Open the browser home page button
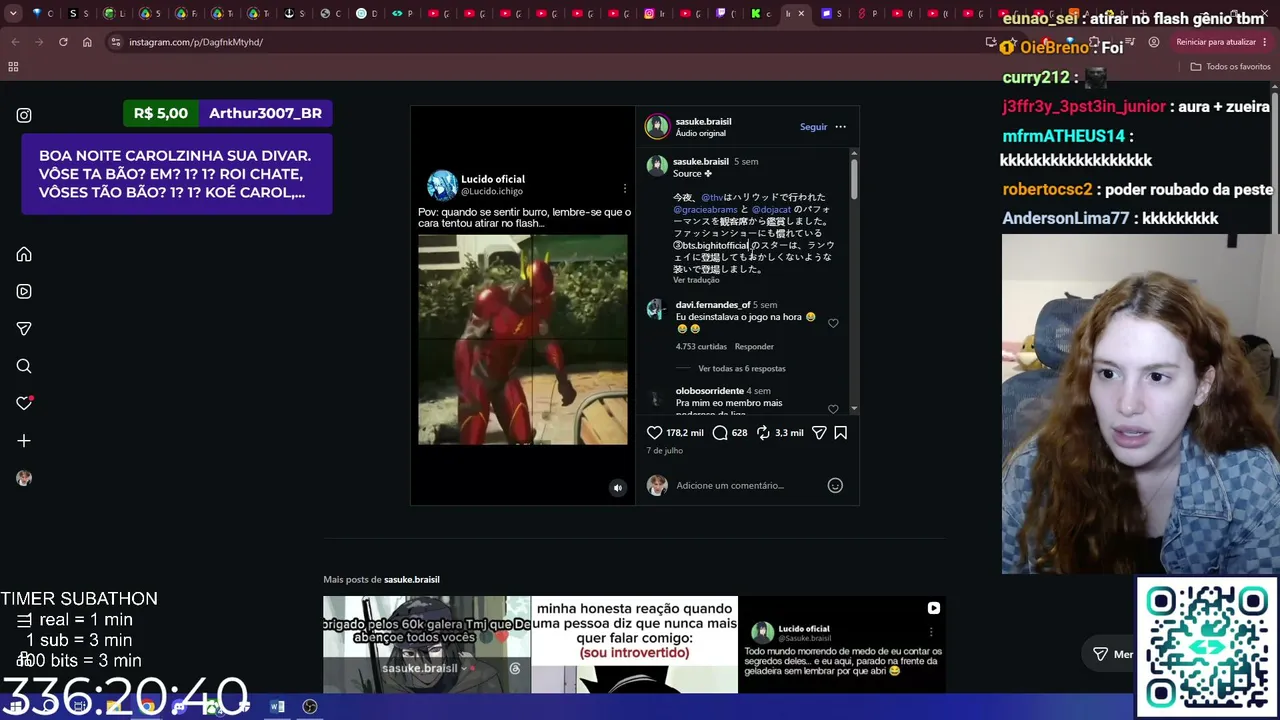This screenshot has width=1280, height=720. click(87, 42)
